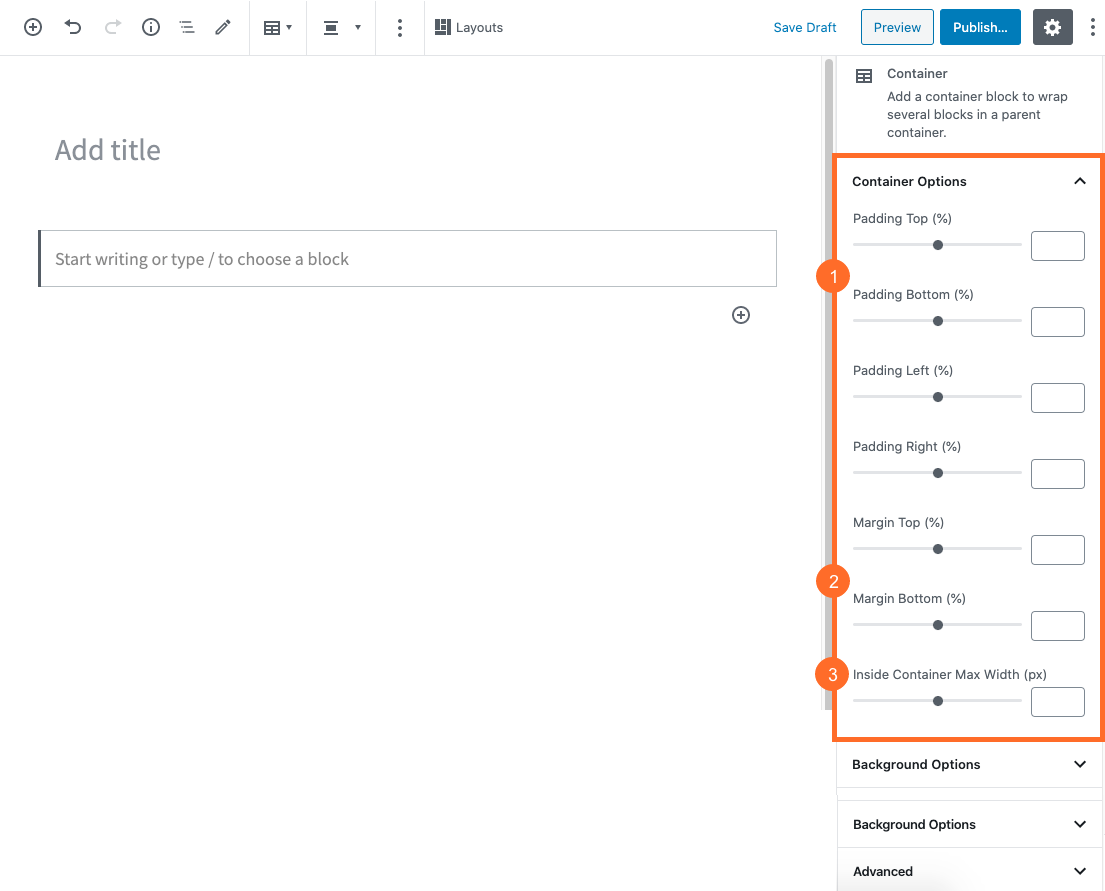Open the container block type dropdown
Viewport: 1105px width, 891px height.
pyautogui.click(x=278, y=28)
